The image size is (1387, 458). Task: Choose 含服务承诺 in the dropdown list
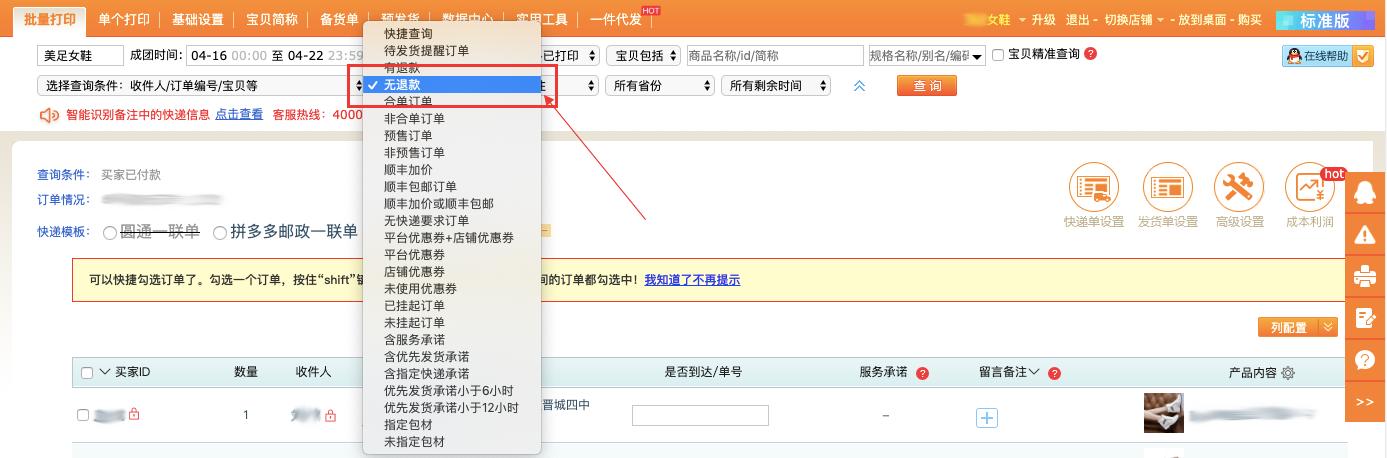(x=452, y=339)
